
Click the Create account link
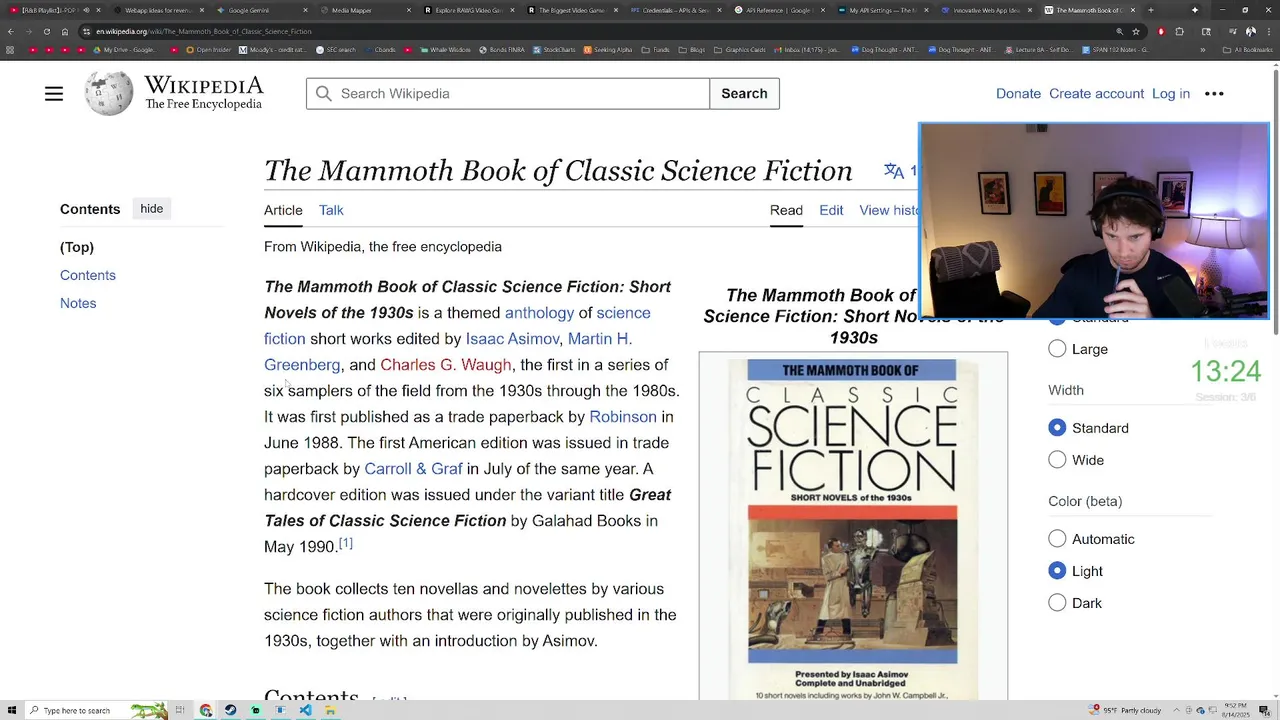[x=1096, y=94]
